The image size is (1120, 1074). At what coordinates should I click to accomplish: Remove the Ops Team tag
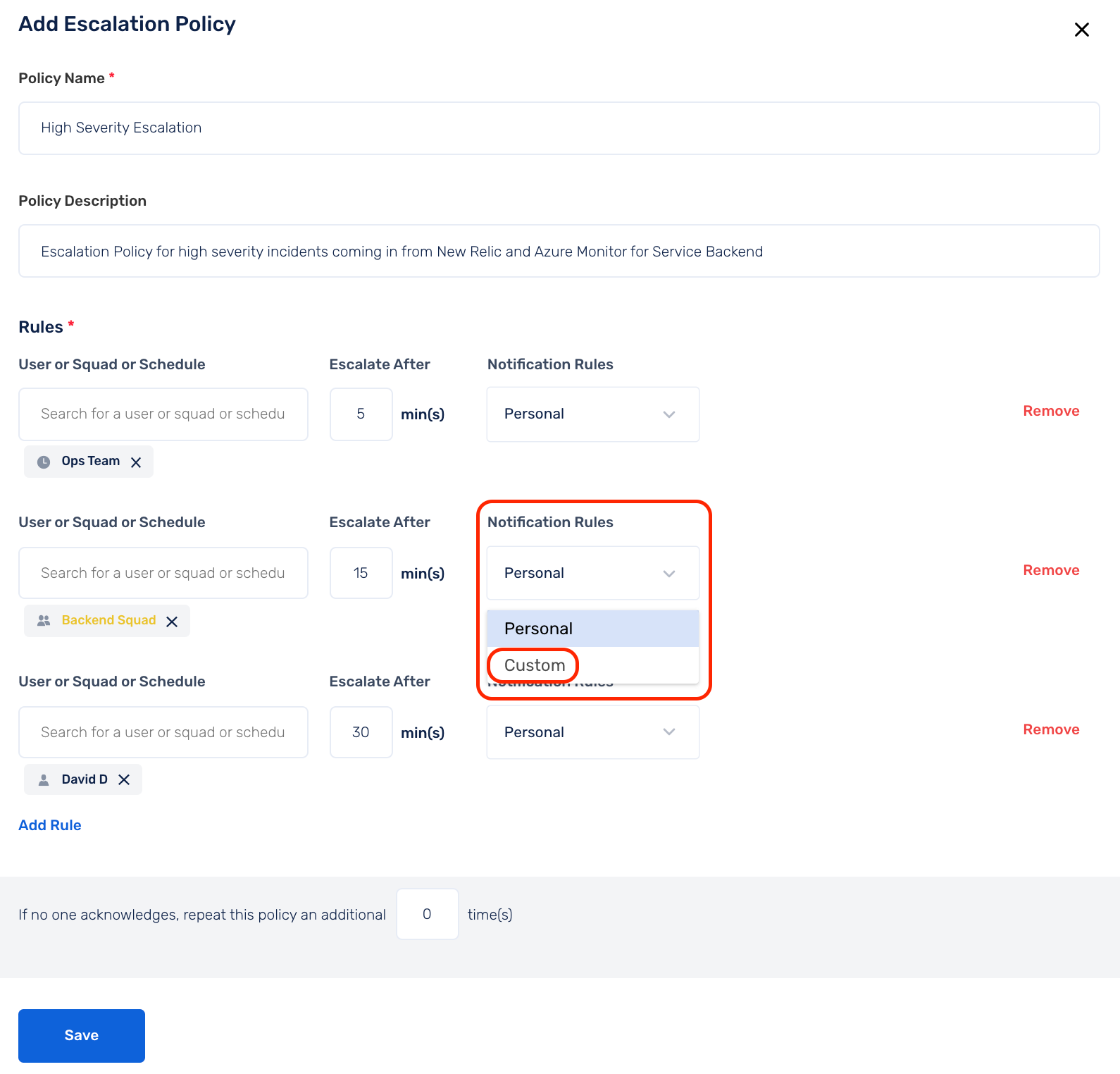[136, 462]
